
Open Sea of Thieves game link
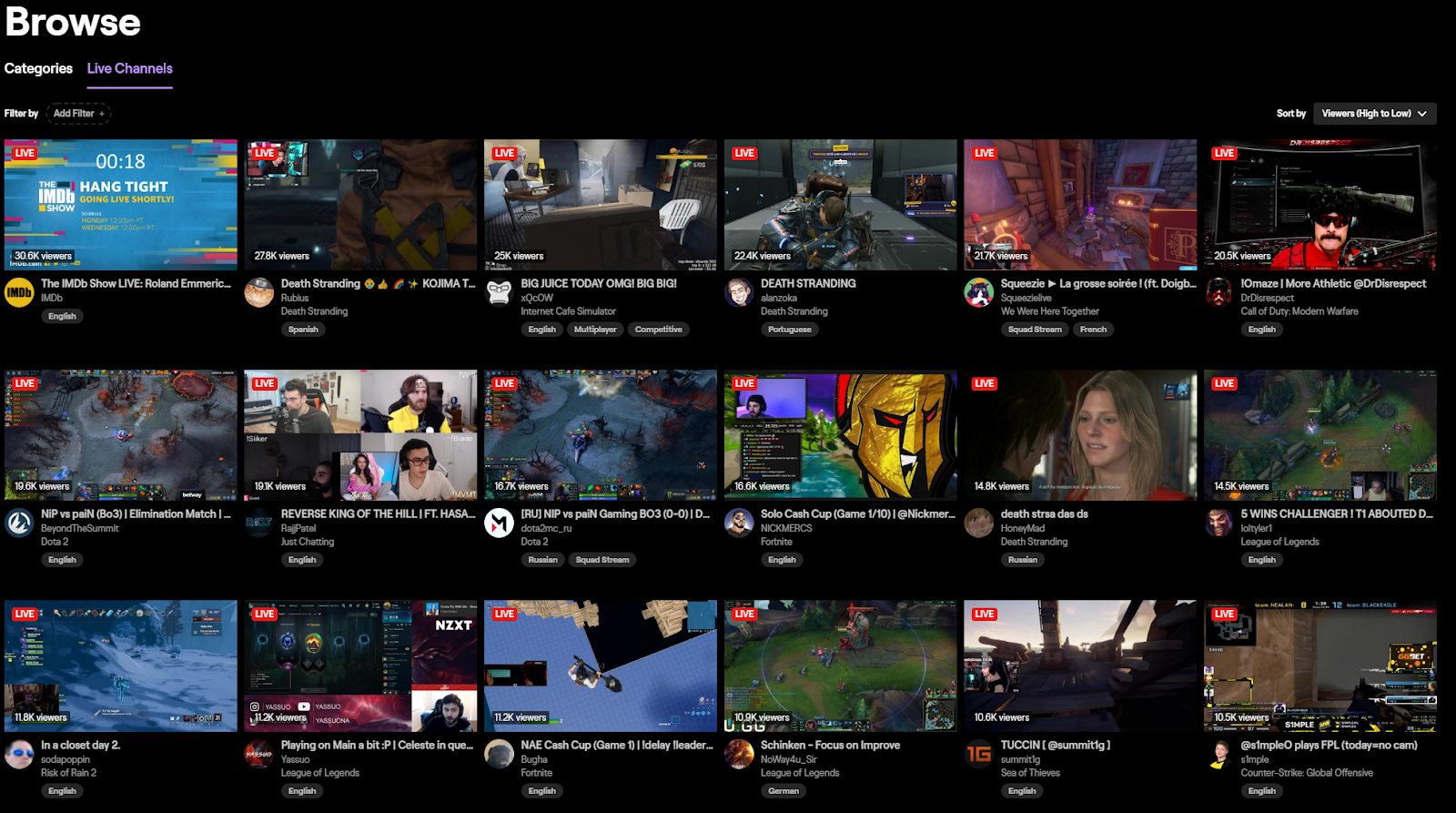1030,773
